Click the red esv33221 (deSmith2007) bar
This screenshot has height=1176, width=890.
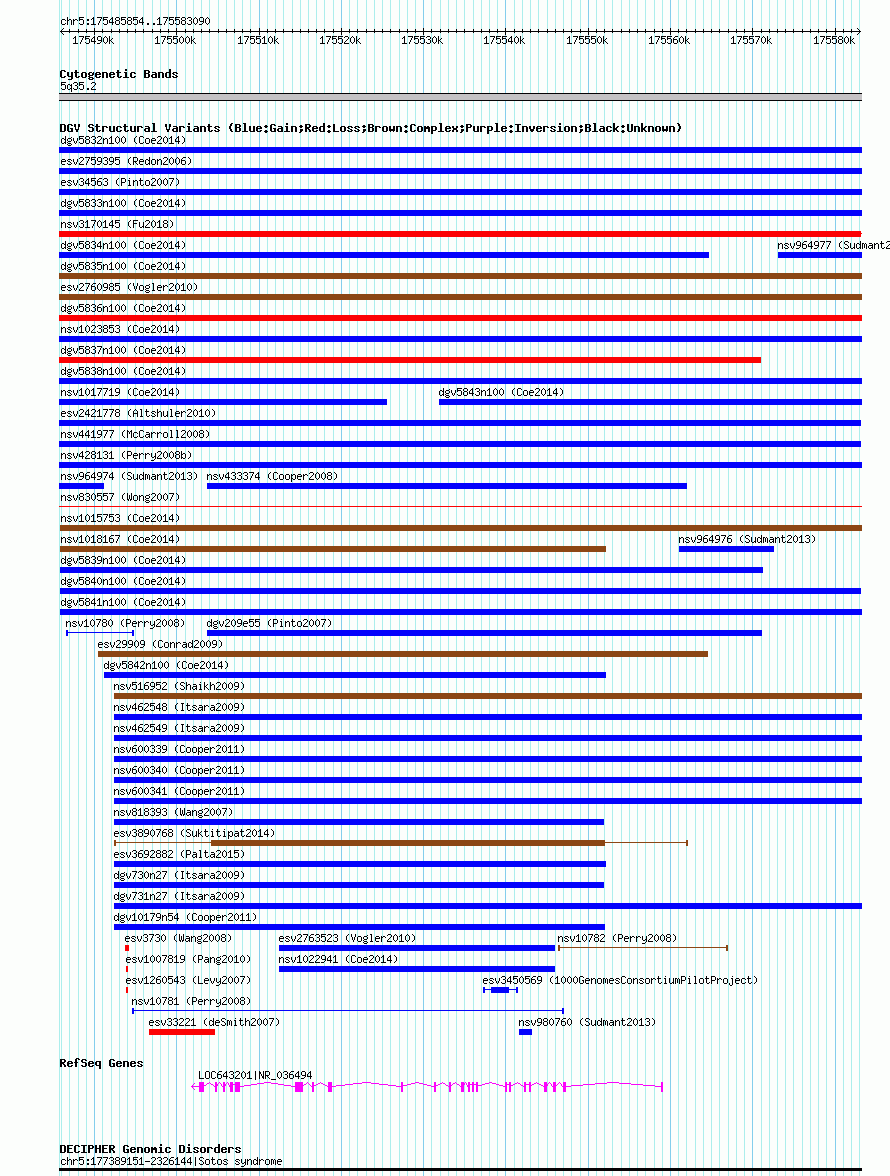pos(182,1032)
